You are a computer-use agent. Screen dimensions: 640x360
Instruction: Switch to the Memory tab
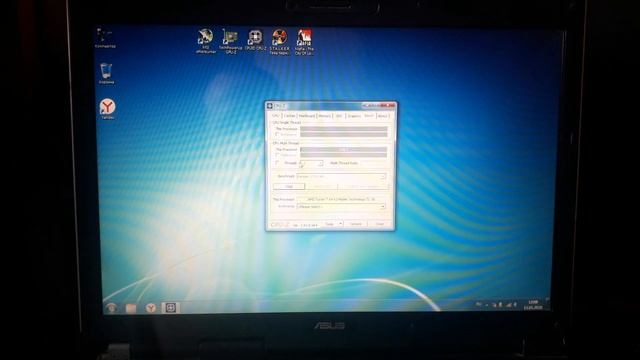[x=325, y=116]
